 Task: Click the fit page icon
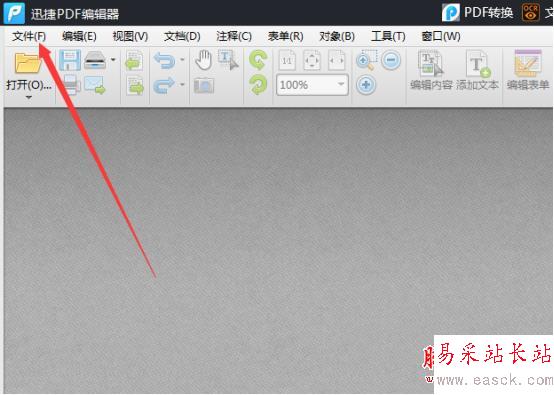(312, 60)
